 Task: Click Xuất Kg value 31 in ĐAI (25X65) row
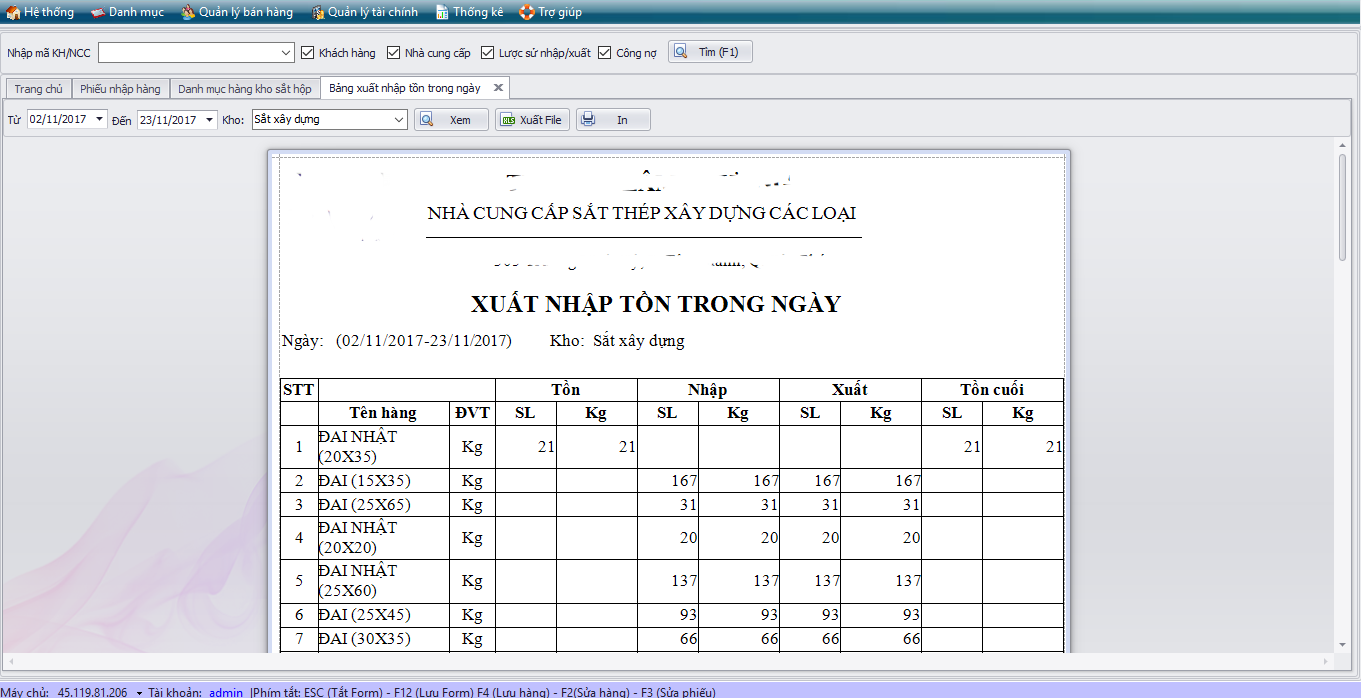click(x=911, y=505)
